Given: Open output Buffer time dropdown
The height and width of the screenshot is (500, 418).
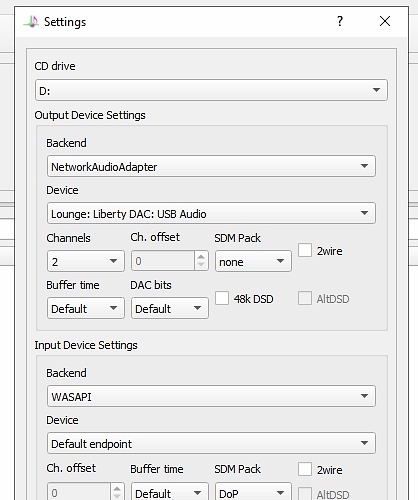Looking at the screenshot, I should pos(86,308).
